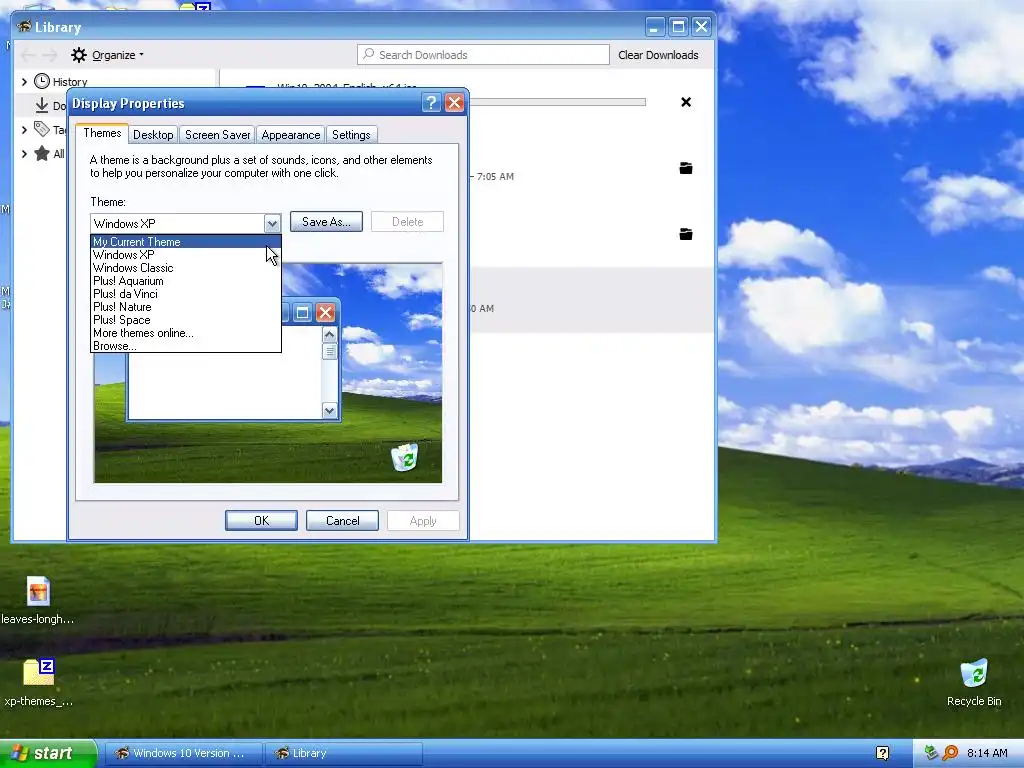Select the All Bookmarks star icon
This screenshot has height=768, width=1024.
tap(42, 153)
